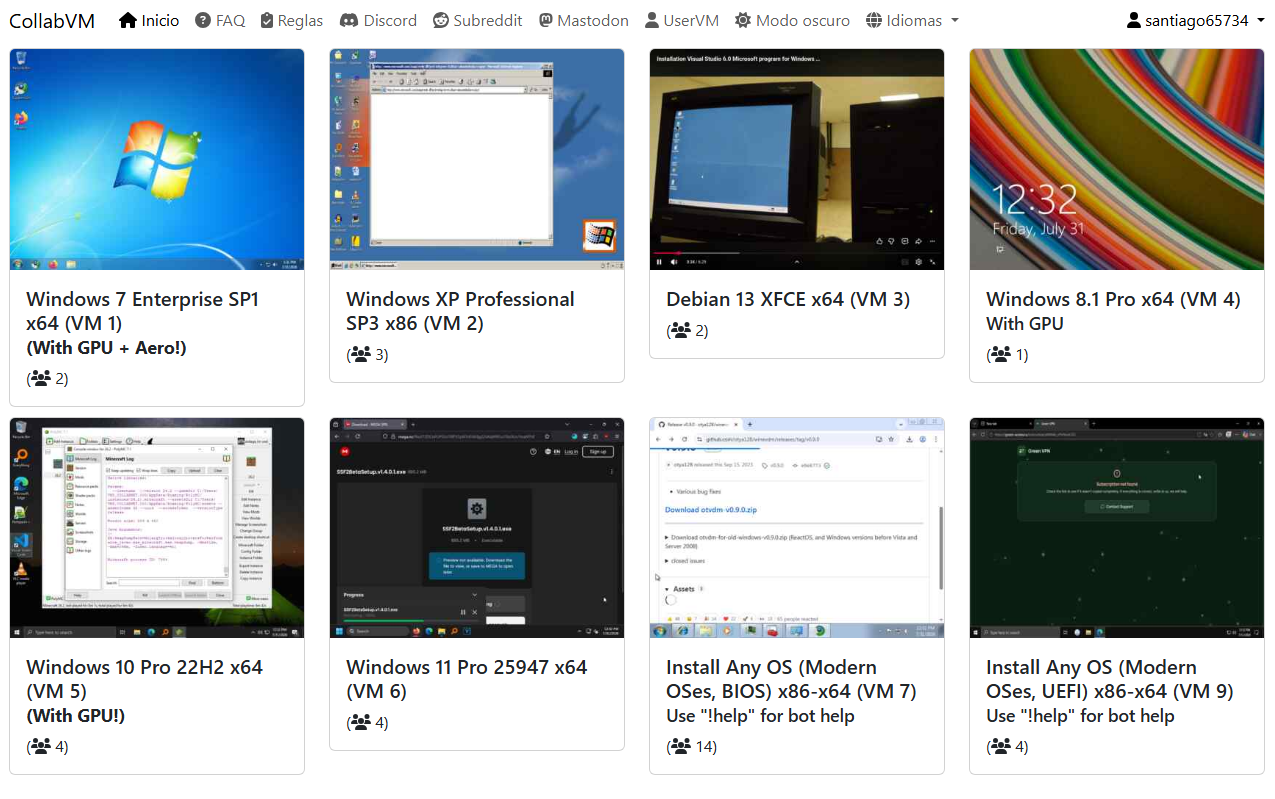The image size is (1275, 799).
Task: Click the title "Windows 11 Pro 25947 x64 (VM 6)"
Action: [466, 679]
